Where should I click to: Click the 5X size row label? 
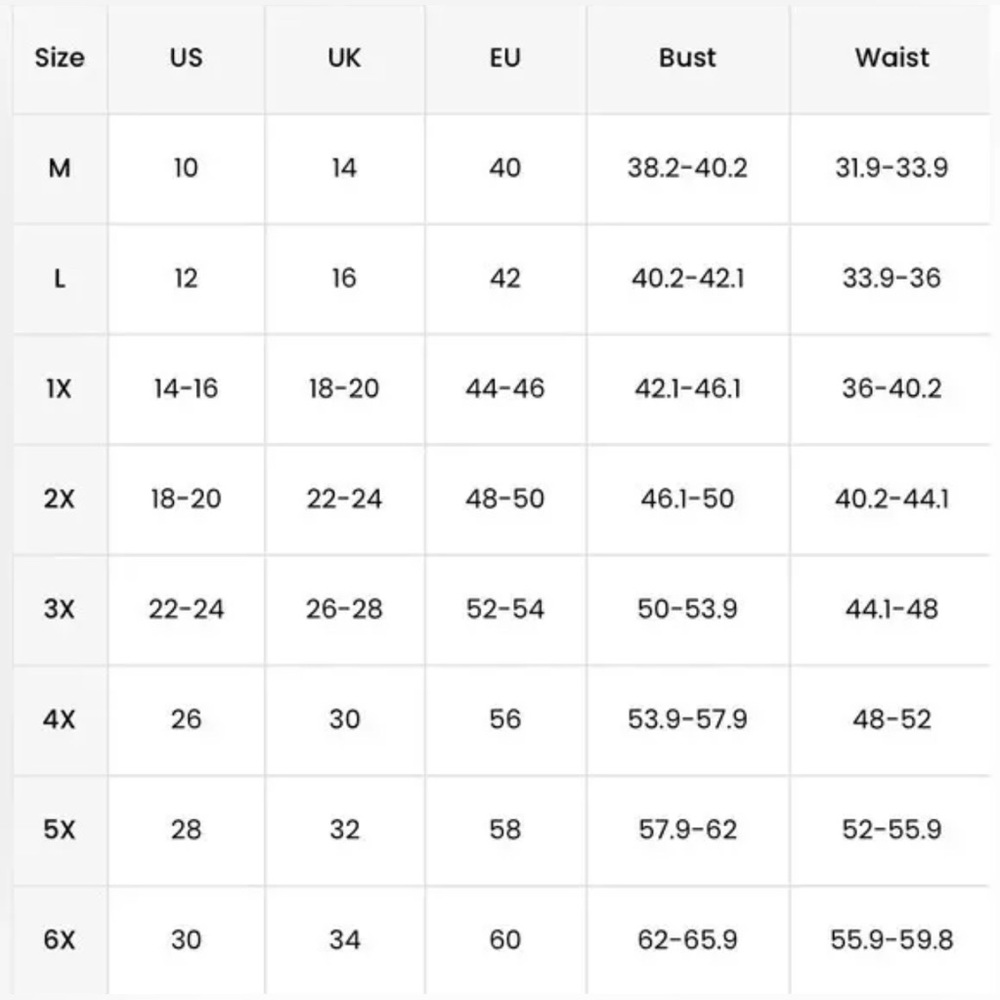(59, 830)
